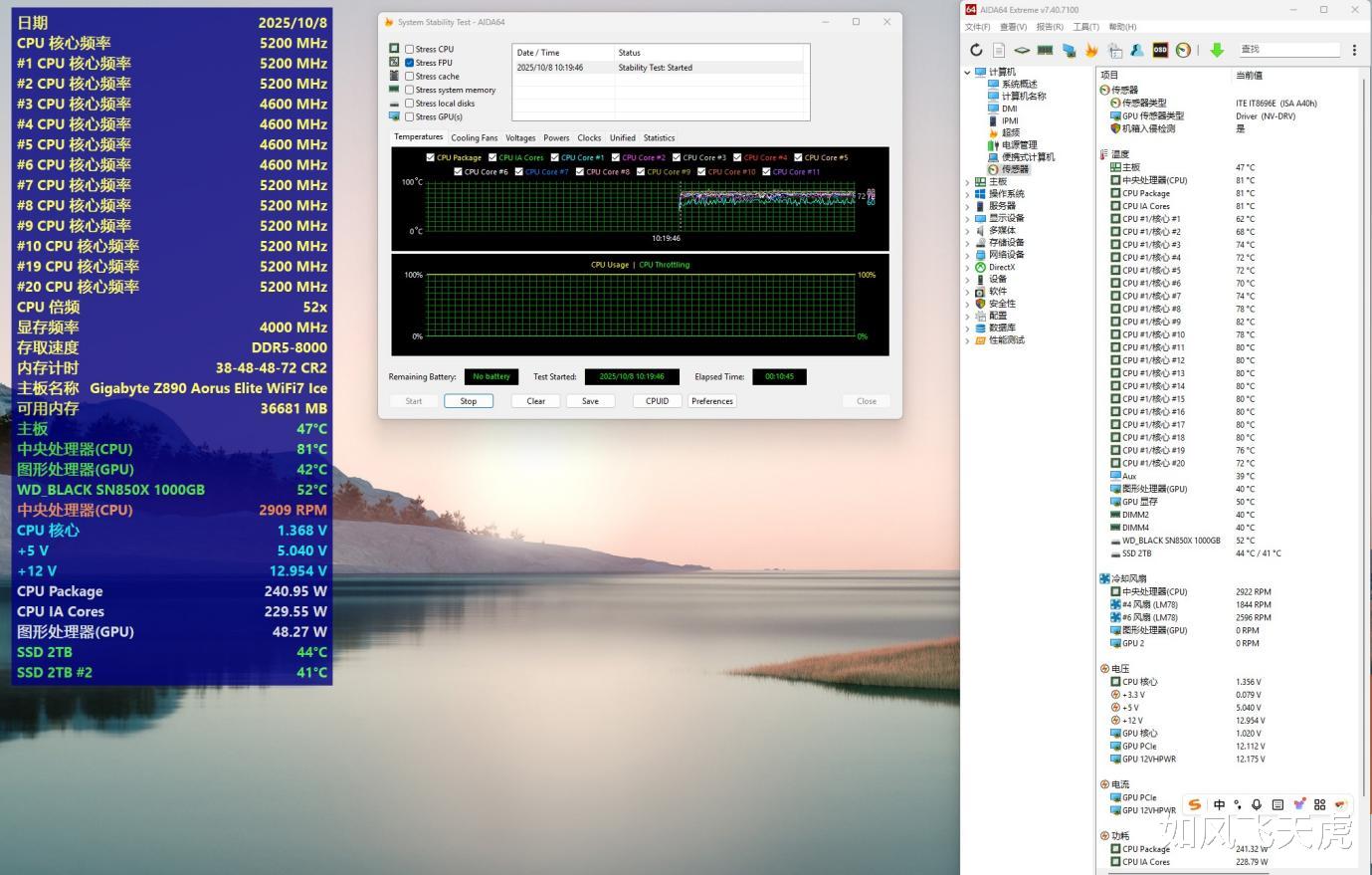Toggle the CPU Package graph checkbox
The image size is (1372, 875).
pyautogui.click(x=430, y=157)
